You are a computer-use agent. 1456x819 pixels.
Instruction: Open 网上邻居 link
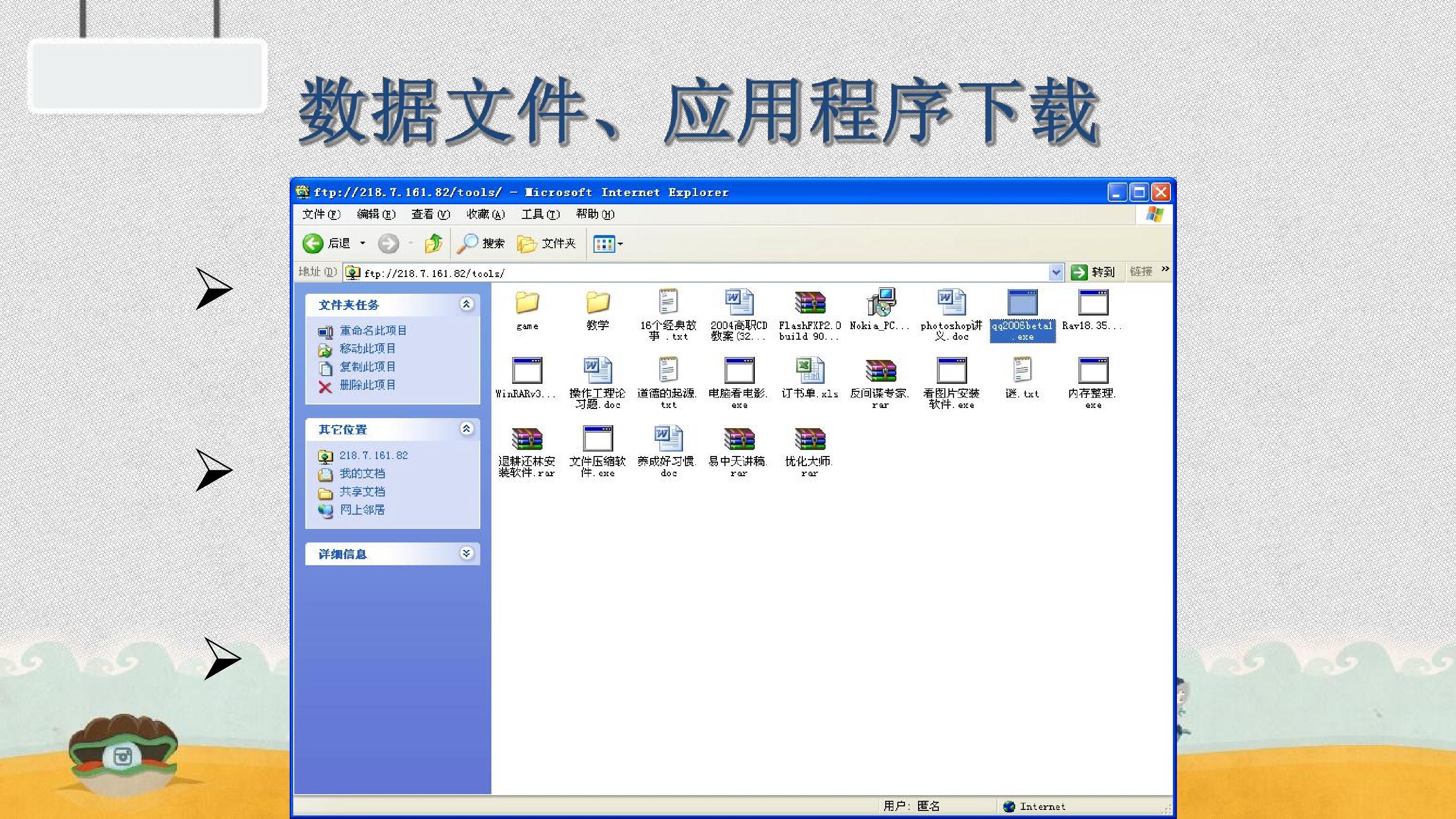pyautogui.click(x=362, y=510)
